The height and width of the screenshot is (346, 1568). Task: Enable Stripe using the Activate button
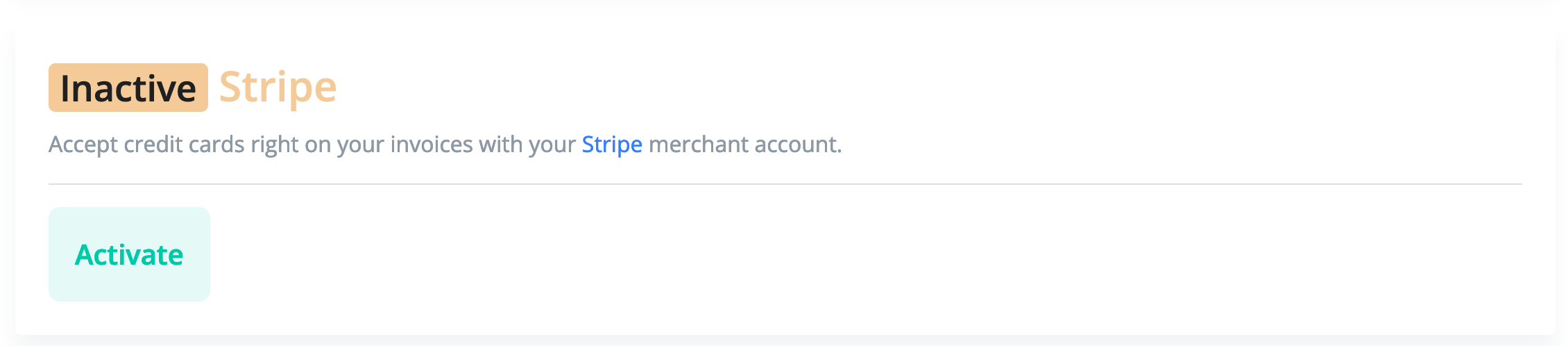[129, 254]
